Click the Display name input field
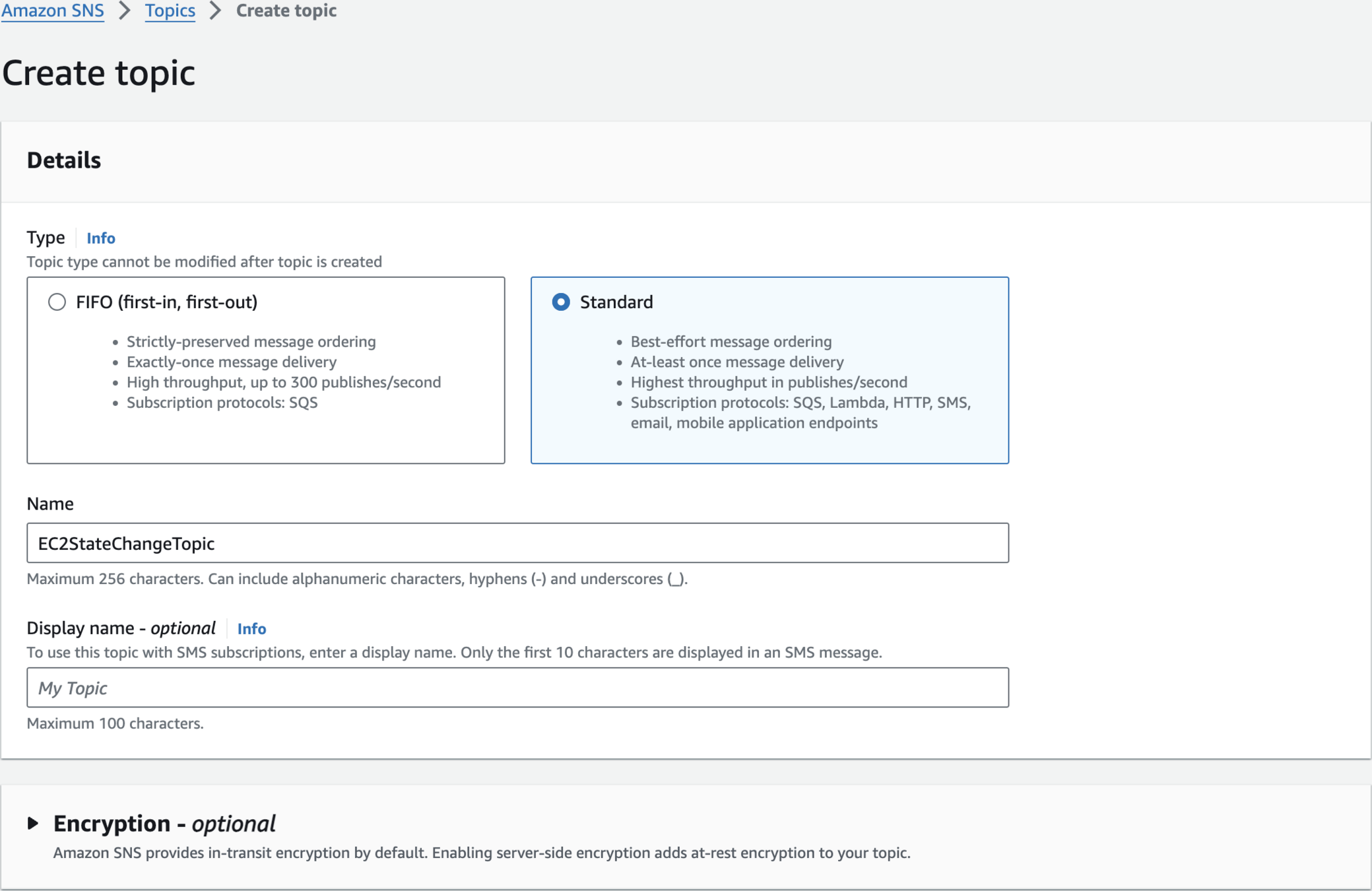1372x891 pixels. [x=517, y=688]
